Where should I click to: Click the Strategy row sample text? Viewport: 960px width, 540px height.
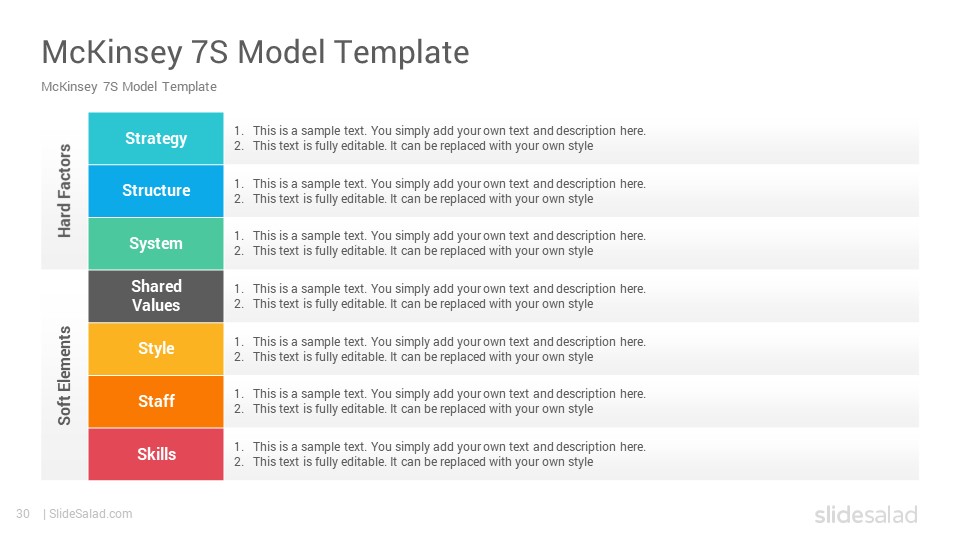click(x=440, y=138)
